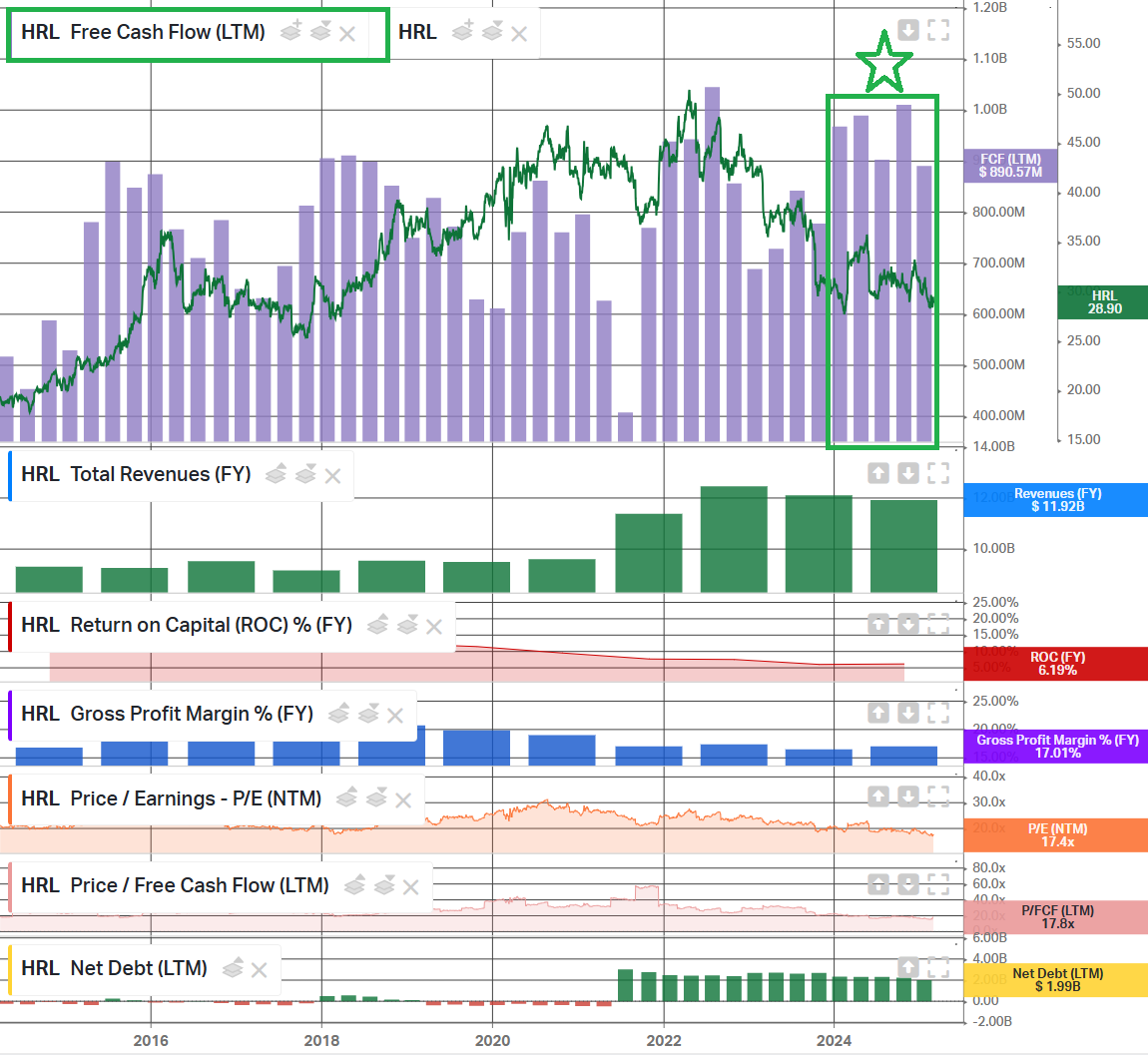The image size is (1148, 1055).
Task: Maximize the Total Revenues pane
Action: [938, 474]
